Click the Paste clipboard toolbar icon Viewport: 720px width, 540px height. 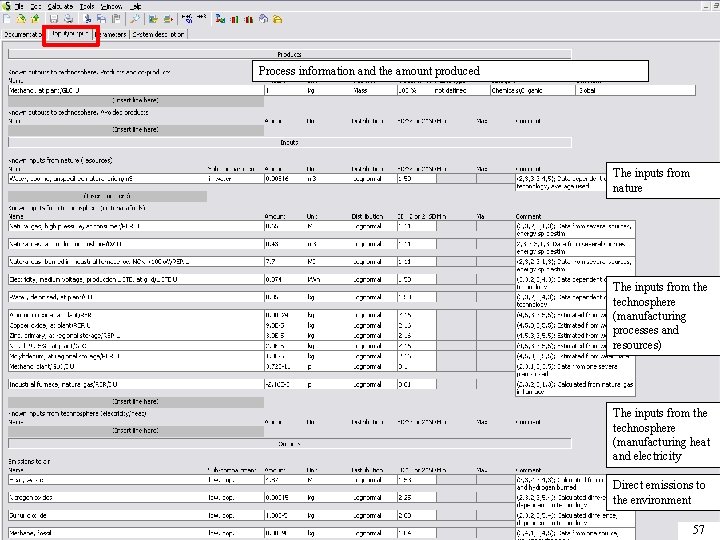[x=116, y=19]
